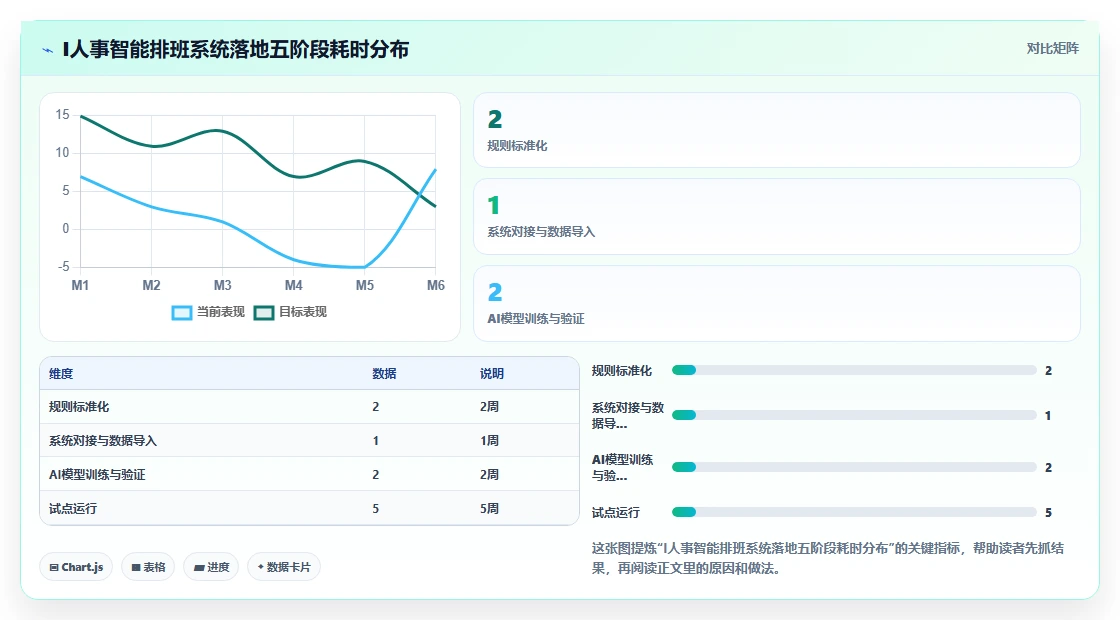
Task: Select the 进度 tag chip
Action: 211,567
